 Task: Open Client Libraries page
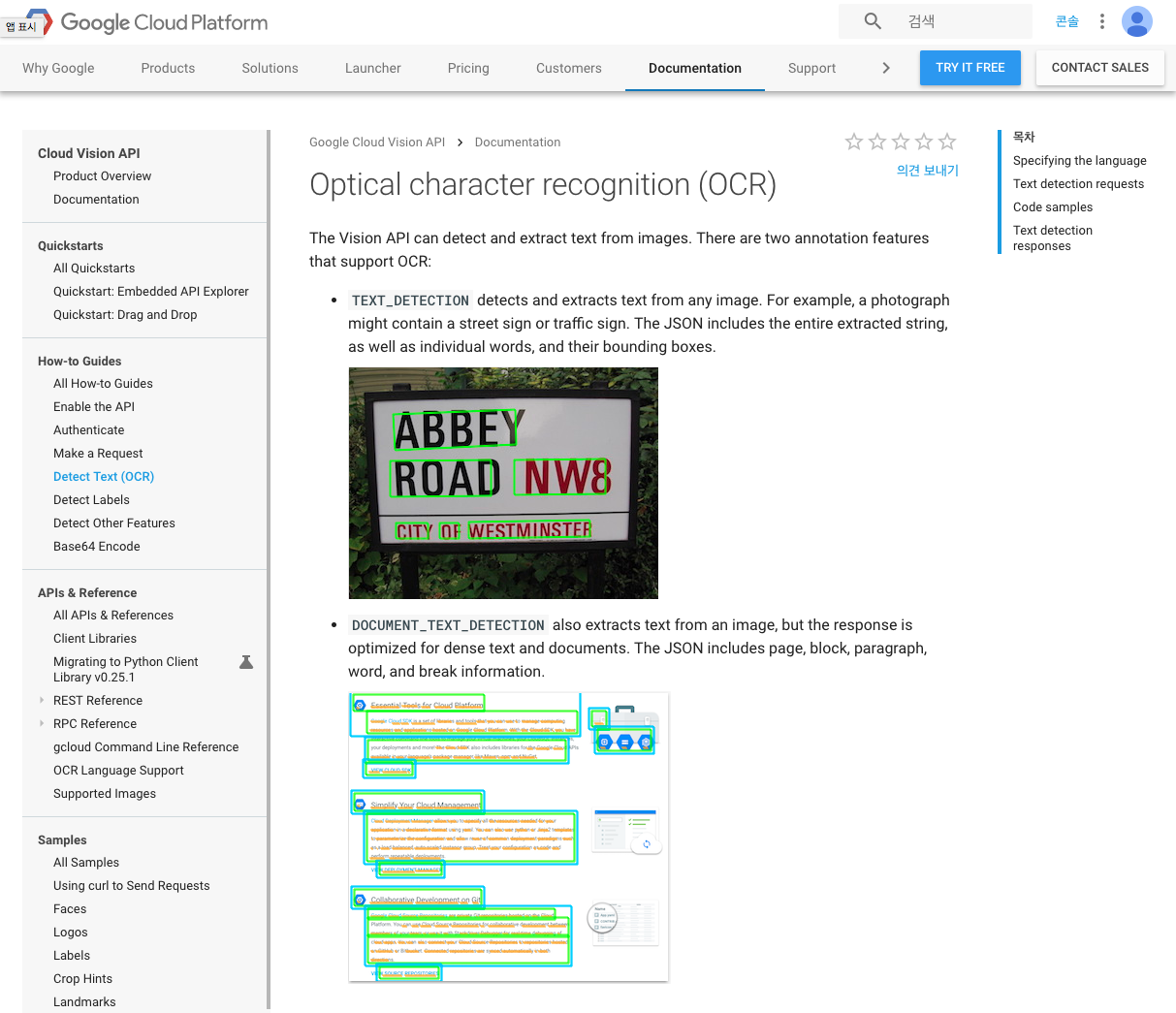coord(95,639)
